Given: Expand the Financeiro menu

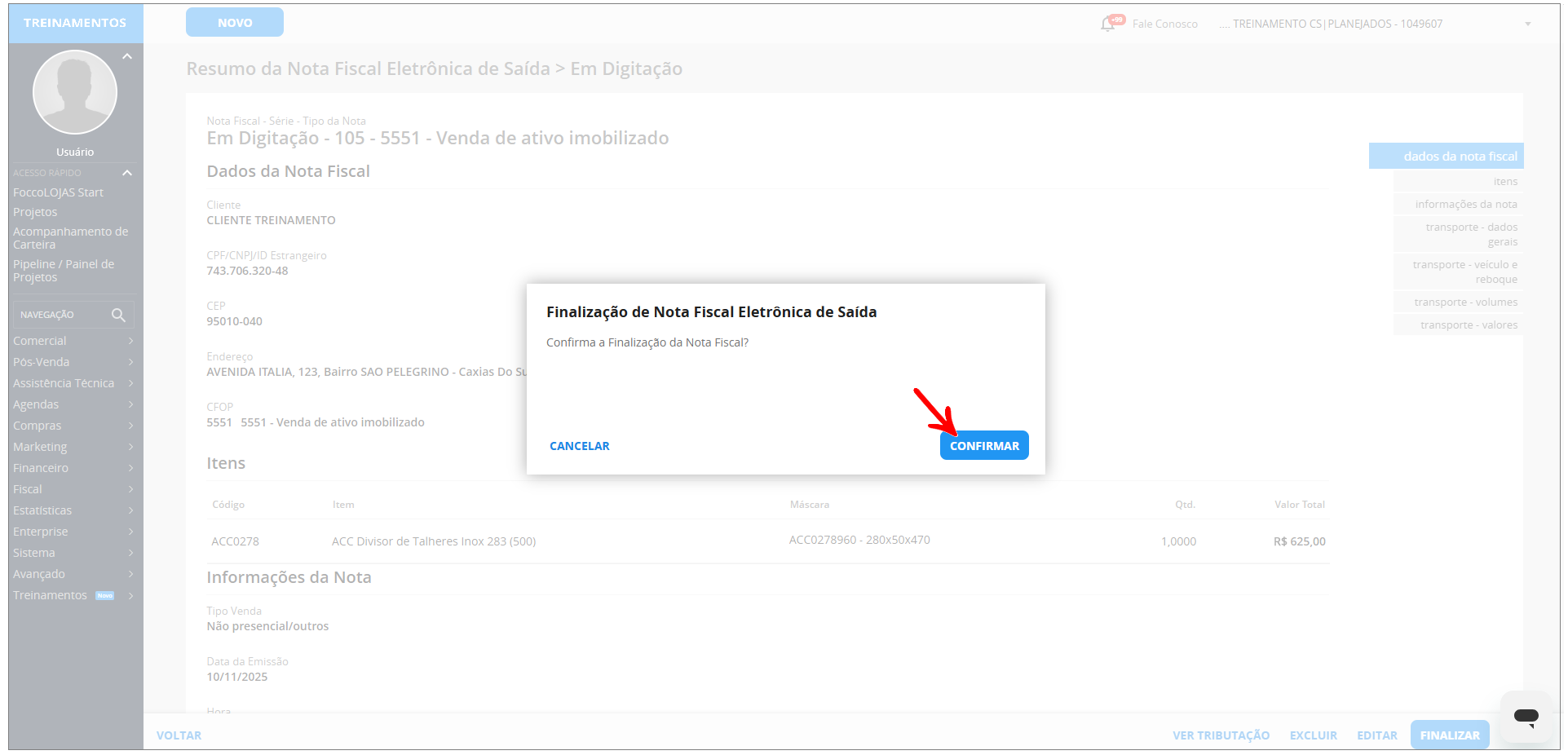Looking at the screenshot, I should click(73, 468).
